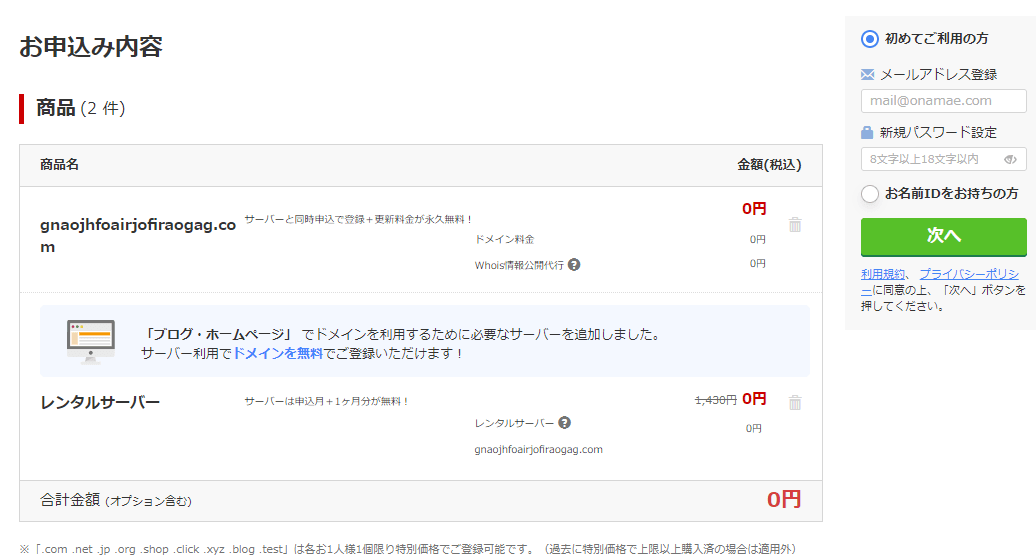Click the 金額(税込) column header
Image resolution: width=1036 pixels, height=556 pixels.
769,164
